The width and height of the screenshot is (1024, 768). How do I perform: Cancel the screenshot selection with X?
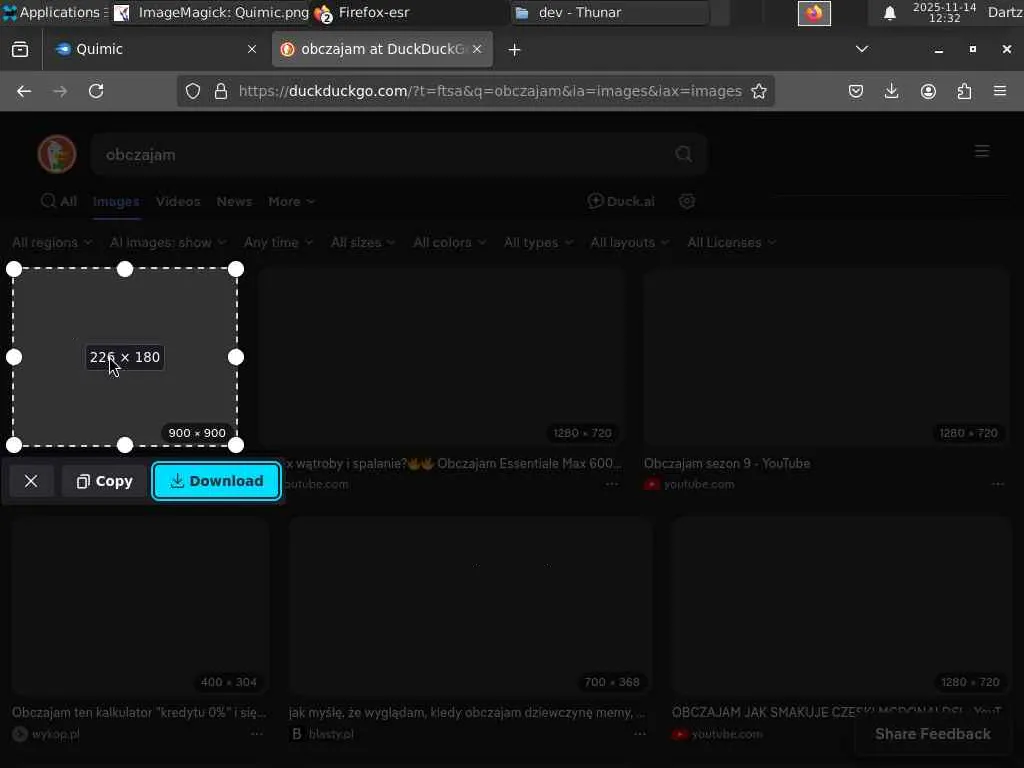[31, 481]
